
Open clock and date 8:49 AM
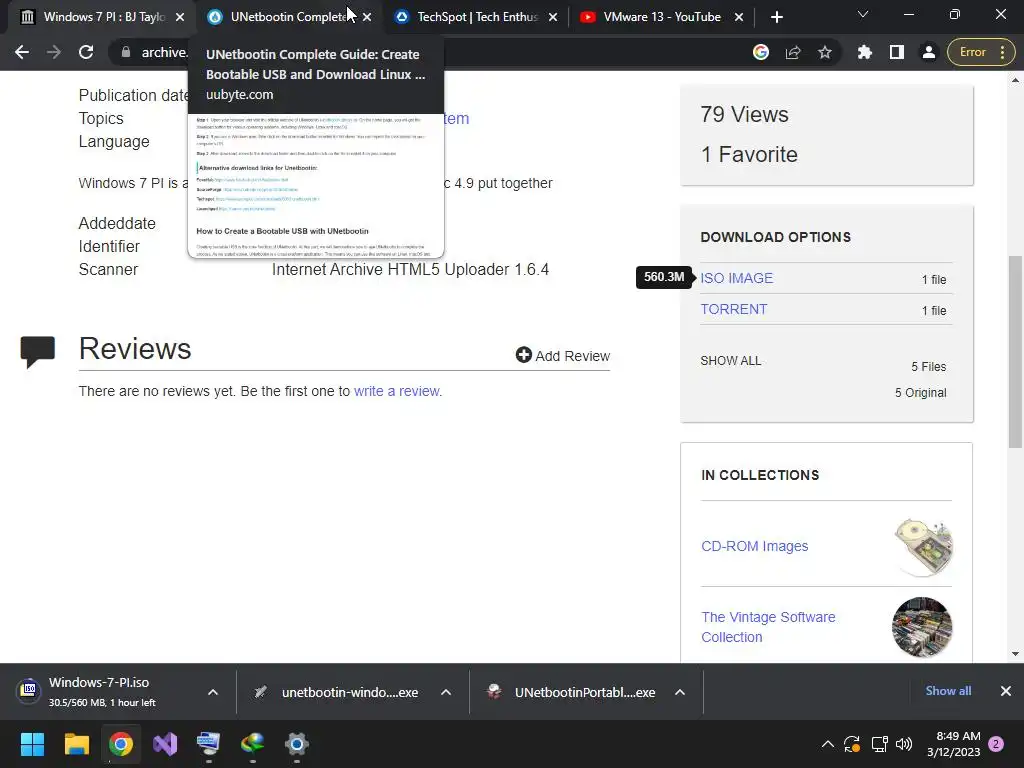pyautogui.click(x=953, y=744)
